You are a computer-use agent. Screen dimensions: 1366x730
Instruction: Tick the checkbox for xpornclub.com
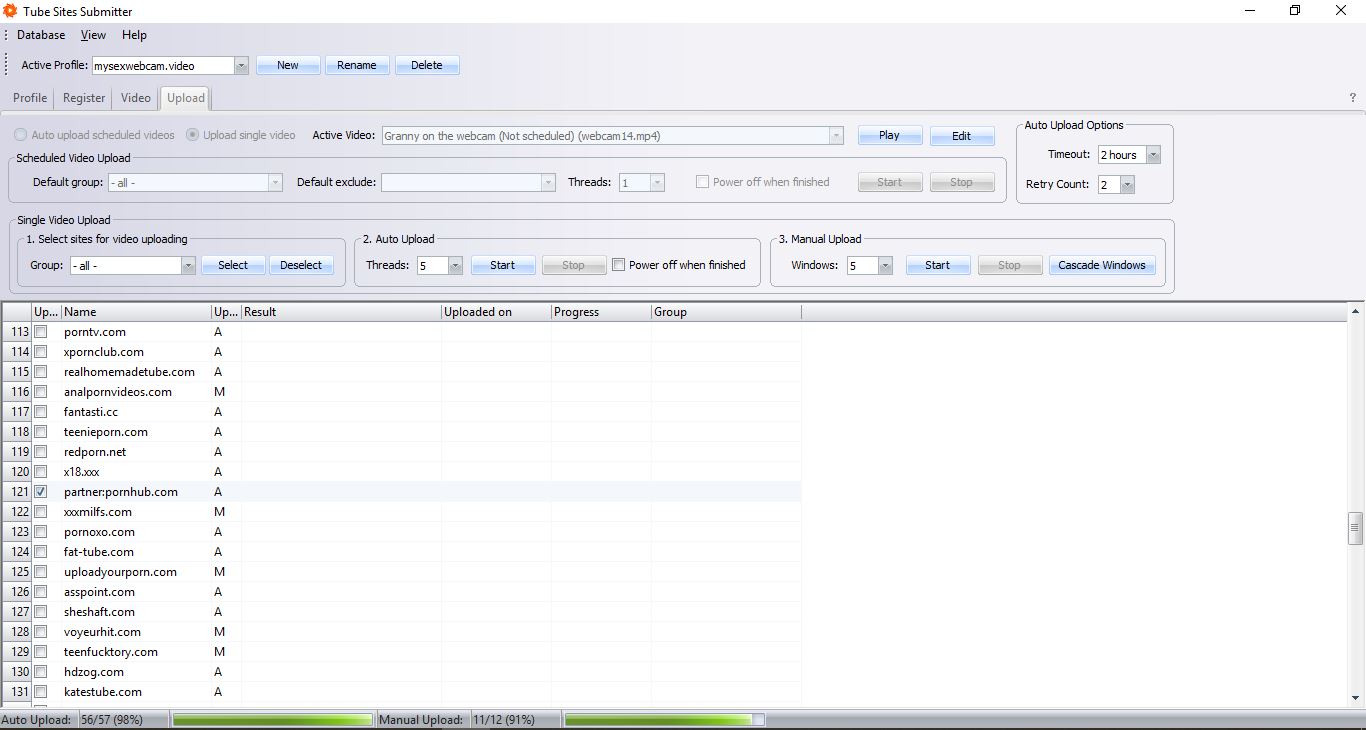coord(41,352)
